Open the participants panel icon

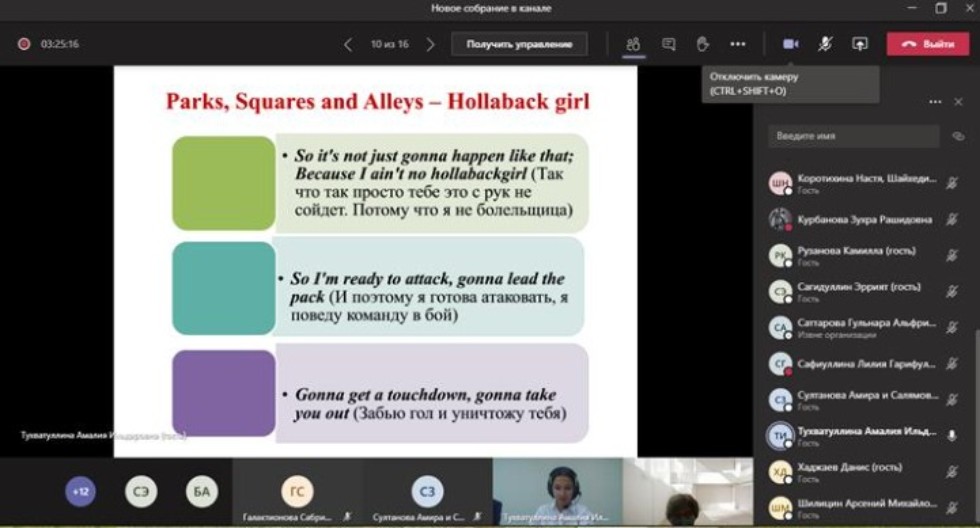pos(633,44)
